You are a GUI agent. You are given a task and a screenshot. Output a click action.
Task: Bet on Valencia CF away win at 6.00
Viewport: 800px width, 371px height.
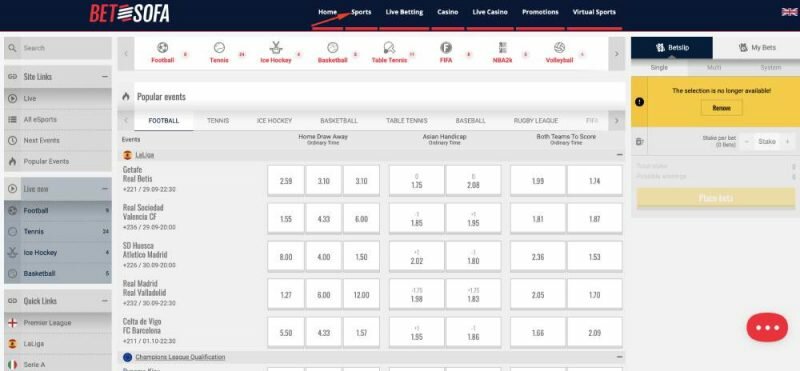(361, 218)
